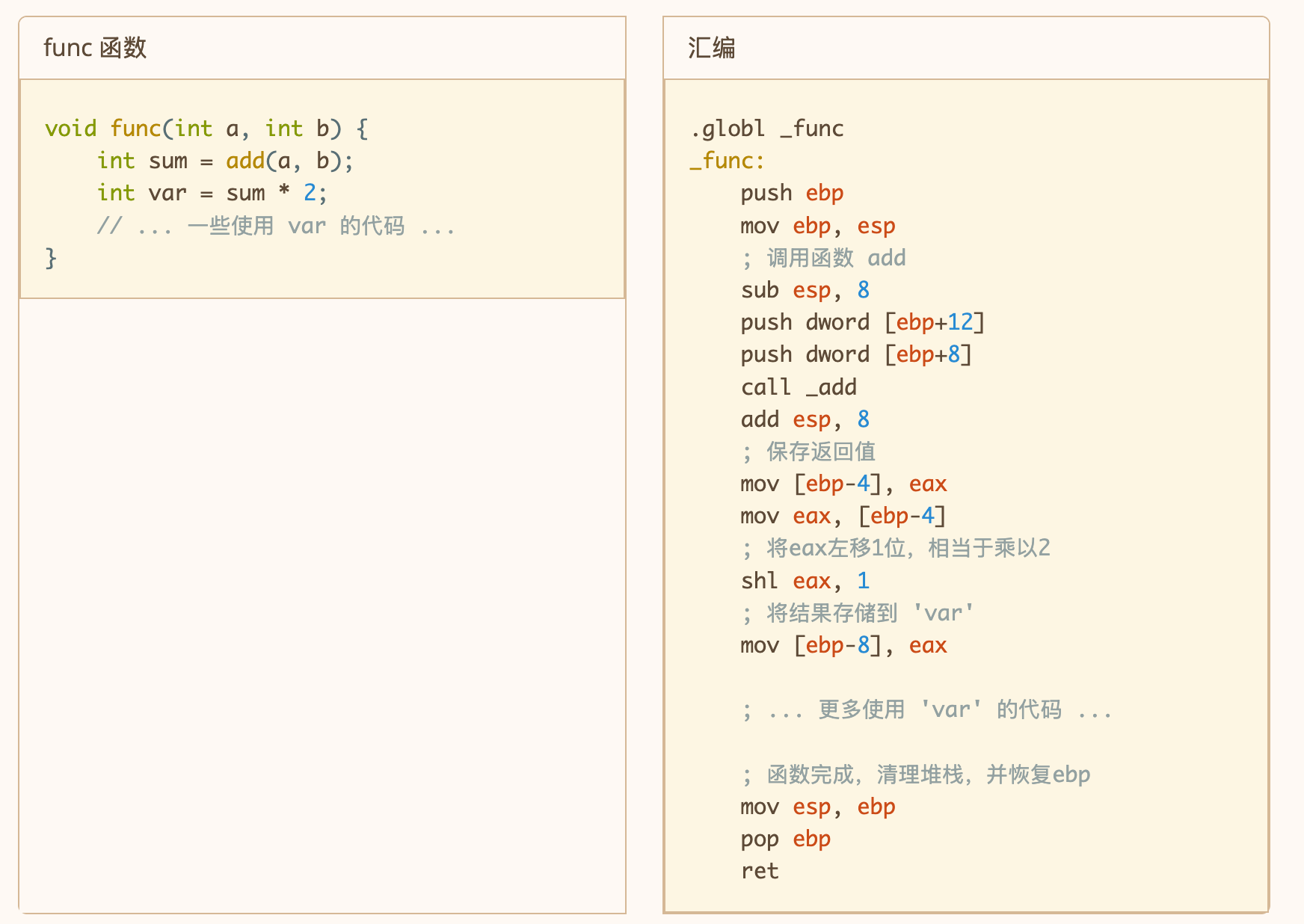The height and width of the screenshot is (924, 1304).
Task: Click the '_func:' label line
Action: pyautogui.click(x=727, y=161)
